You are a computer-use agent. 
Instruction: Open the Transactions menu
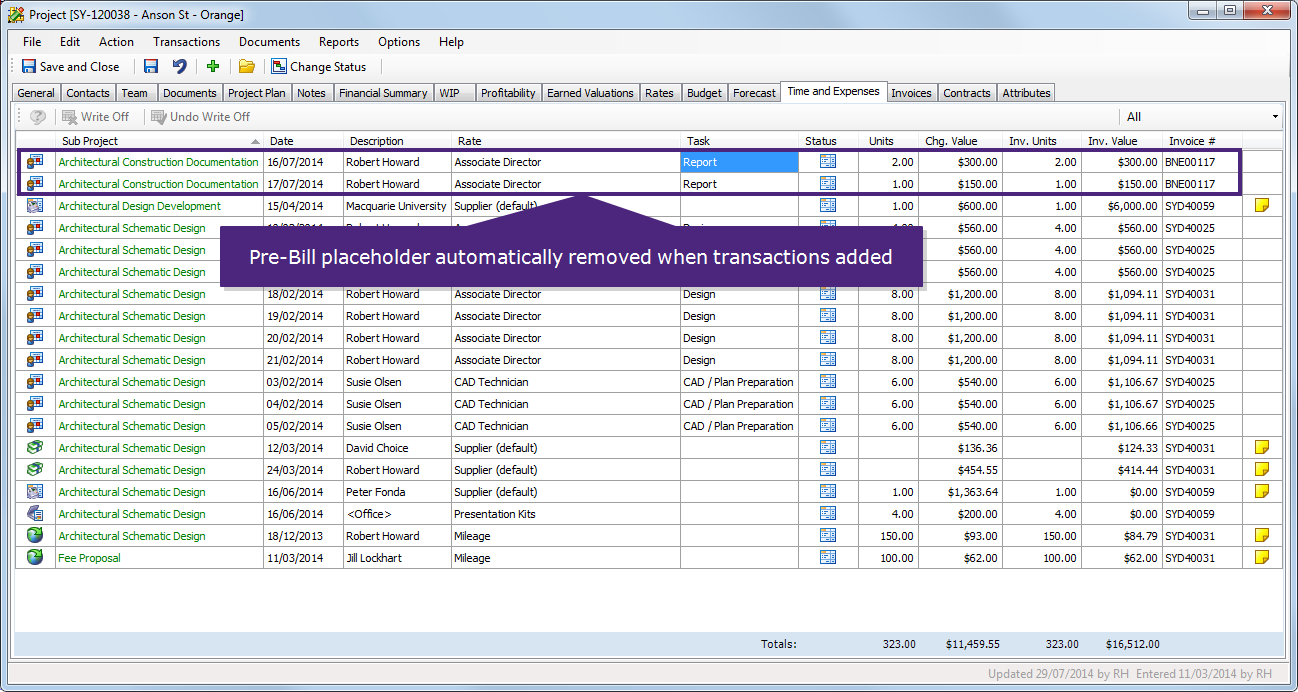[x=186, y=42]
